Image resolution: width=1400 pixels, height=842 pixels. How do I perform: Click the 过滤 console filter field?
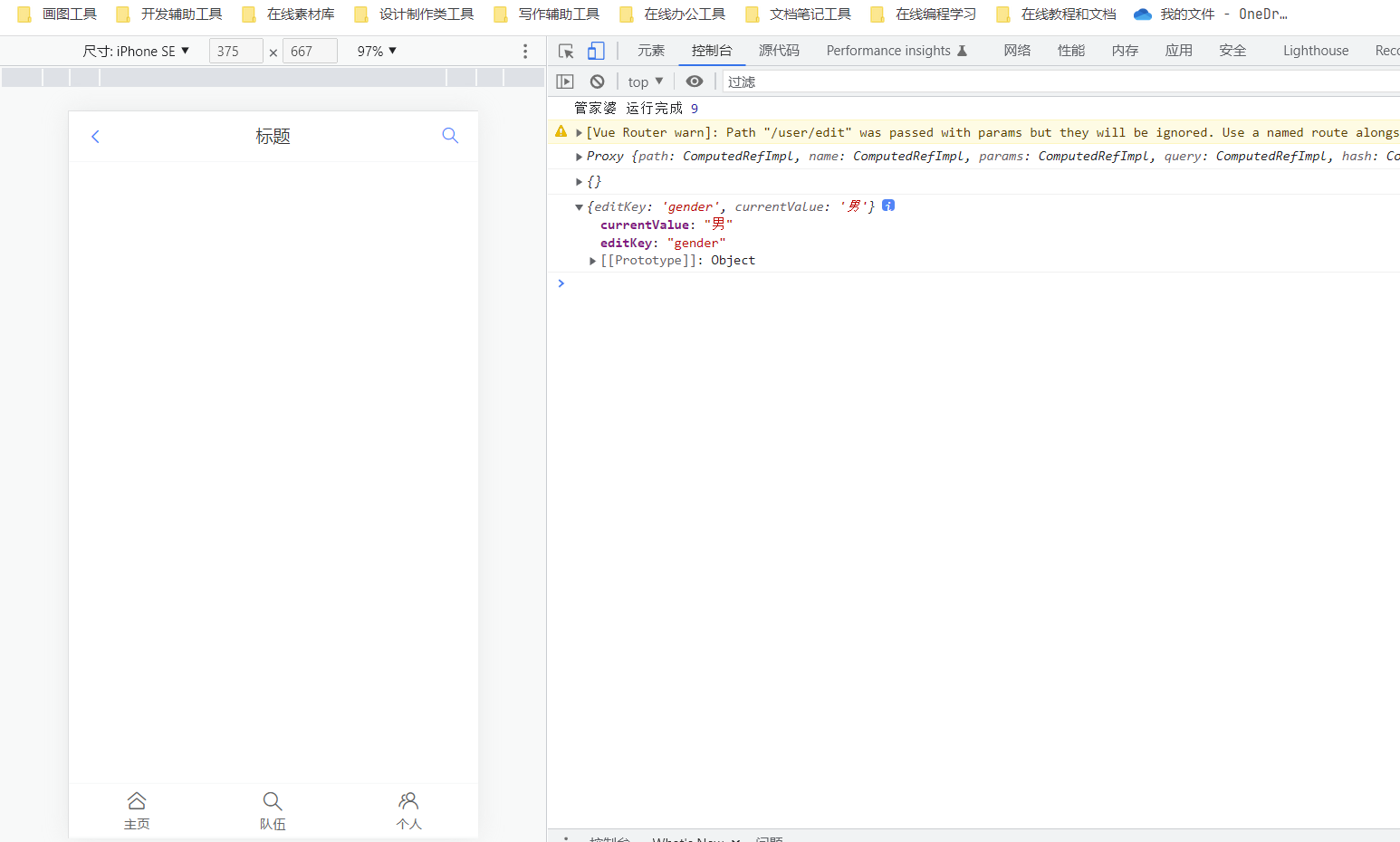(1060, 81)
